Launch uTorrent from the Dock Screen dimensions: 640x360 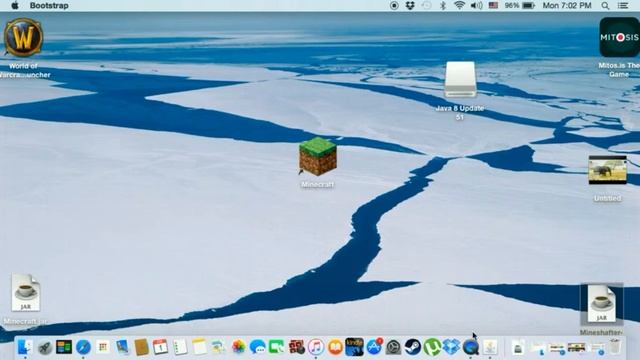(x=432, y=347)
